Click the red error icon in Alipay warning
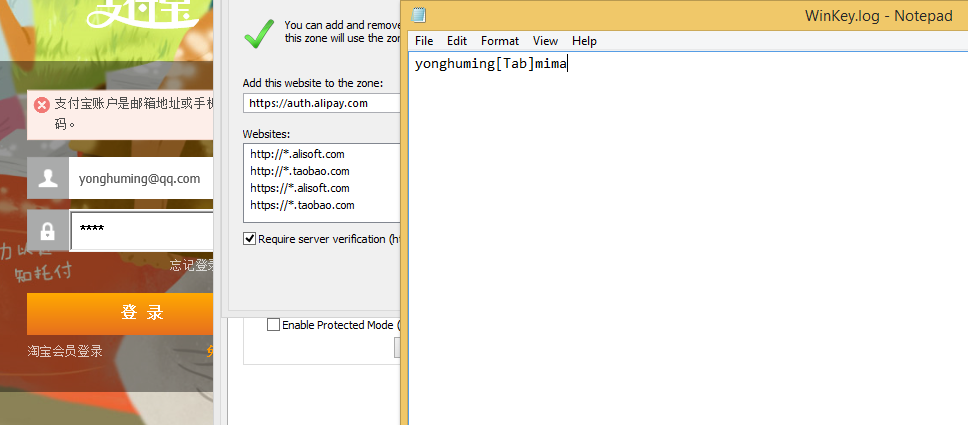Image resolution: width=968 pixels, height=425 pixels. coord(41,105)
